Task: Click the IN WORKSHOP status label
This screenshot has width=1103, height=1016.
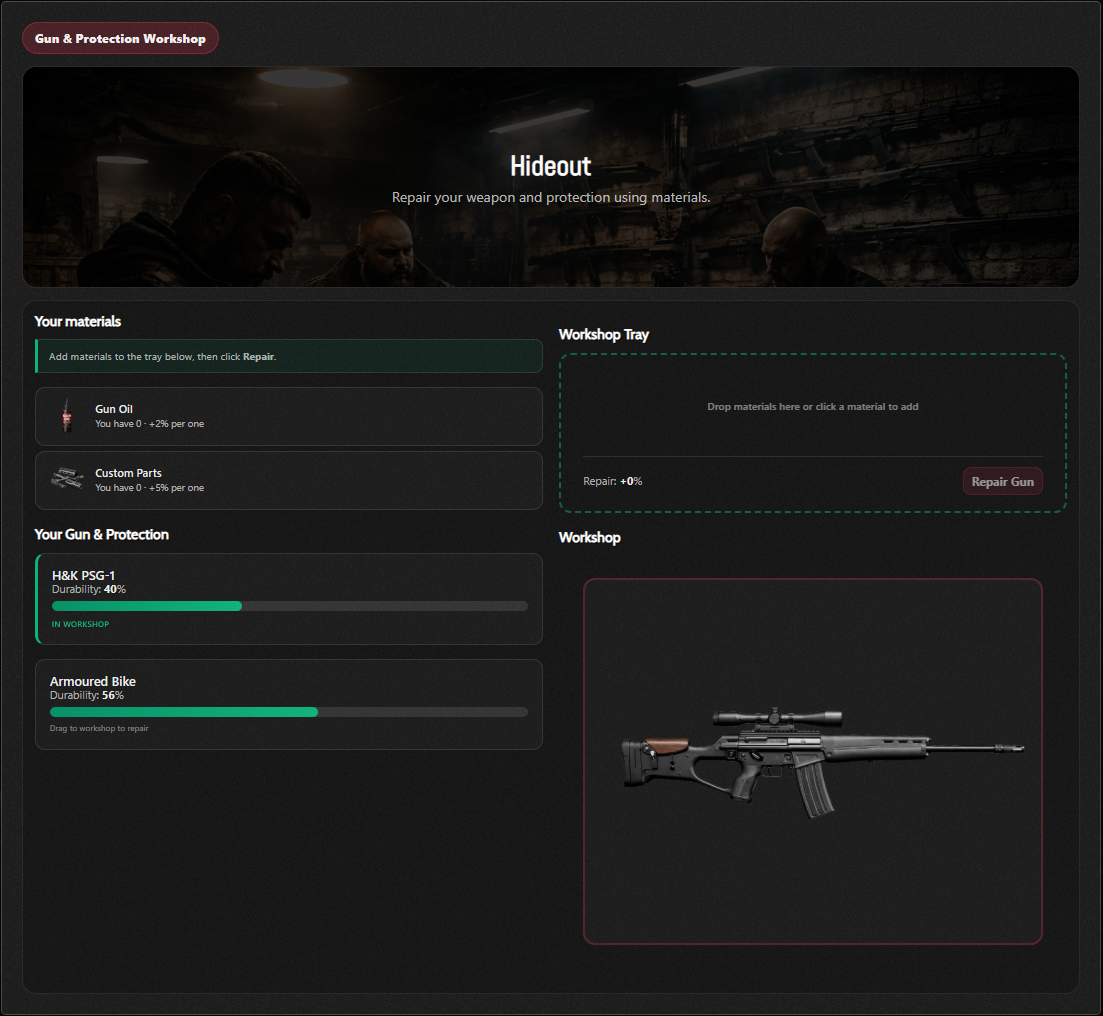Action: point(80,624)
